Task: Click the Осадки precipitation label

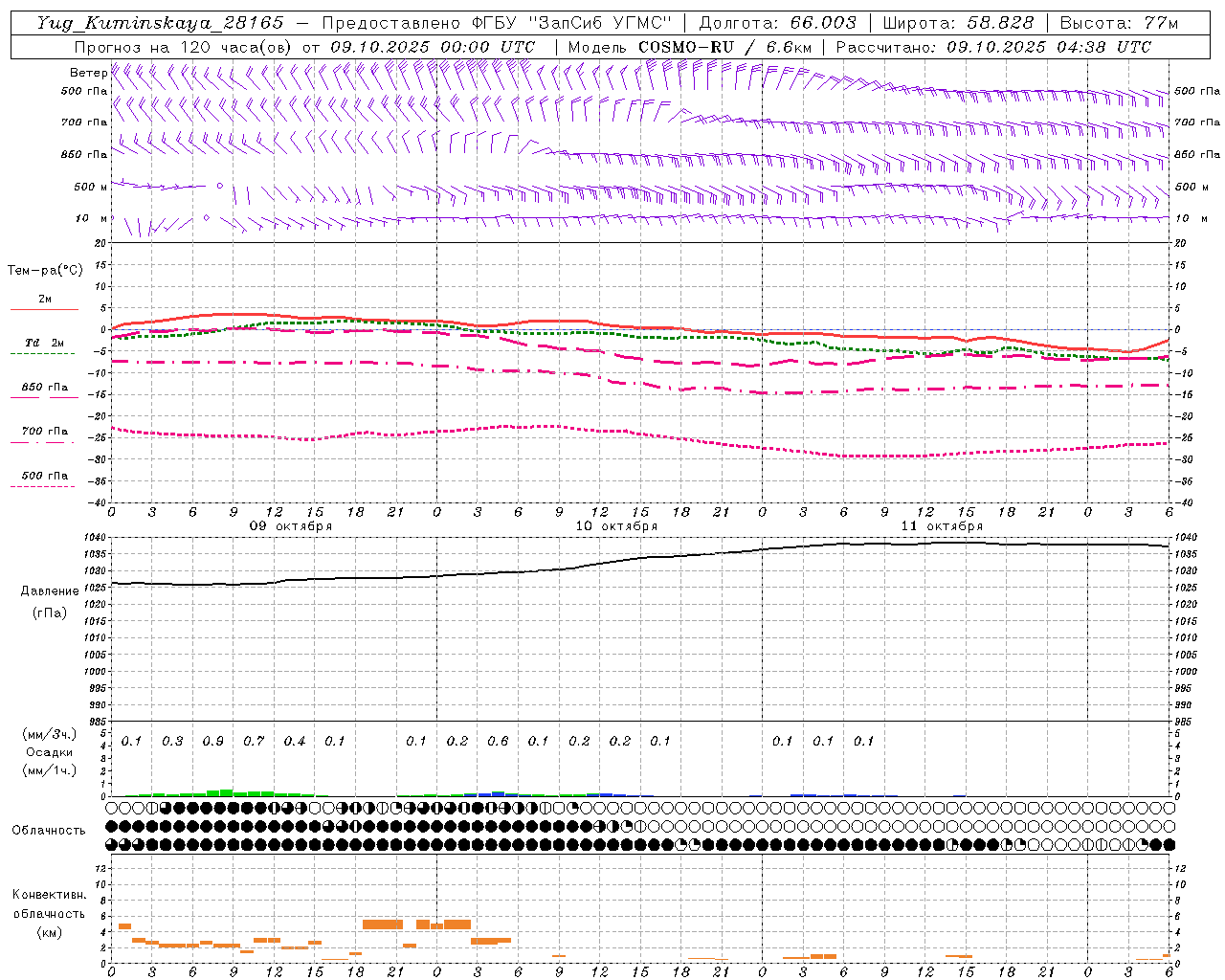Action: (49, 752)
